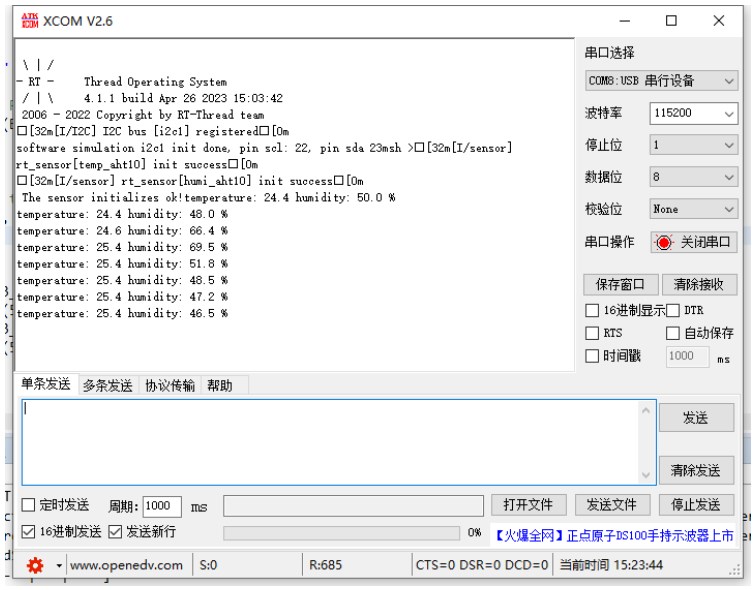This screenshot has height=590, width=753.
Task: Click the 保存窗口 button
Action: click(x=620, y=285)
